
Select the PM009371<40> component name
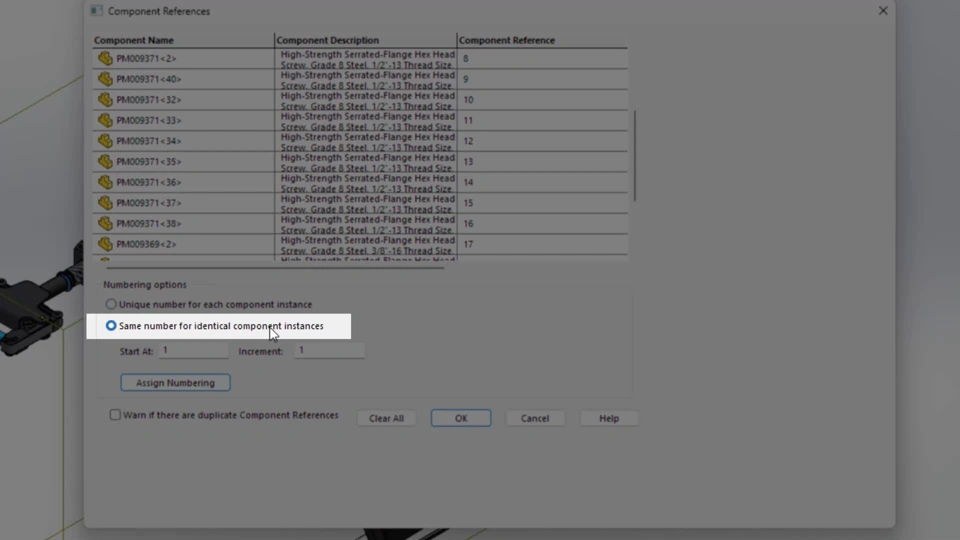pyautogui.click(x=149, y=79)
